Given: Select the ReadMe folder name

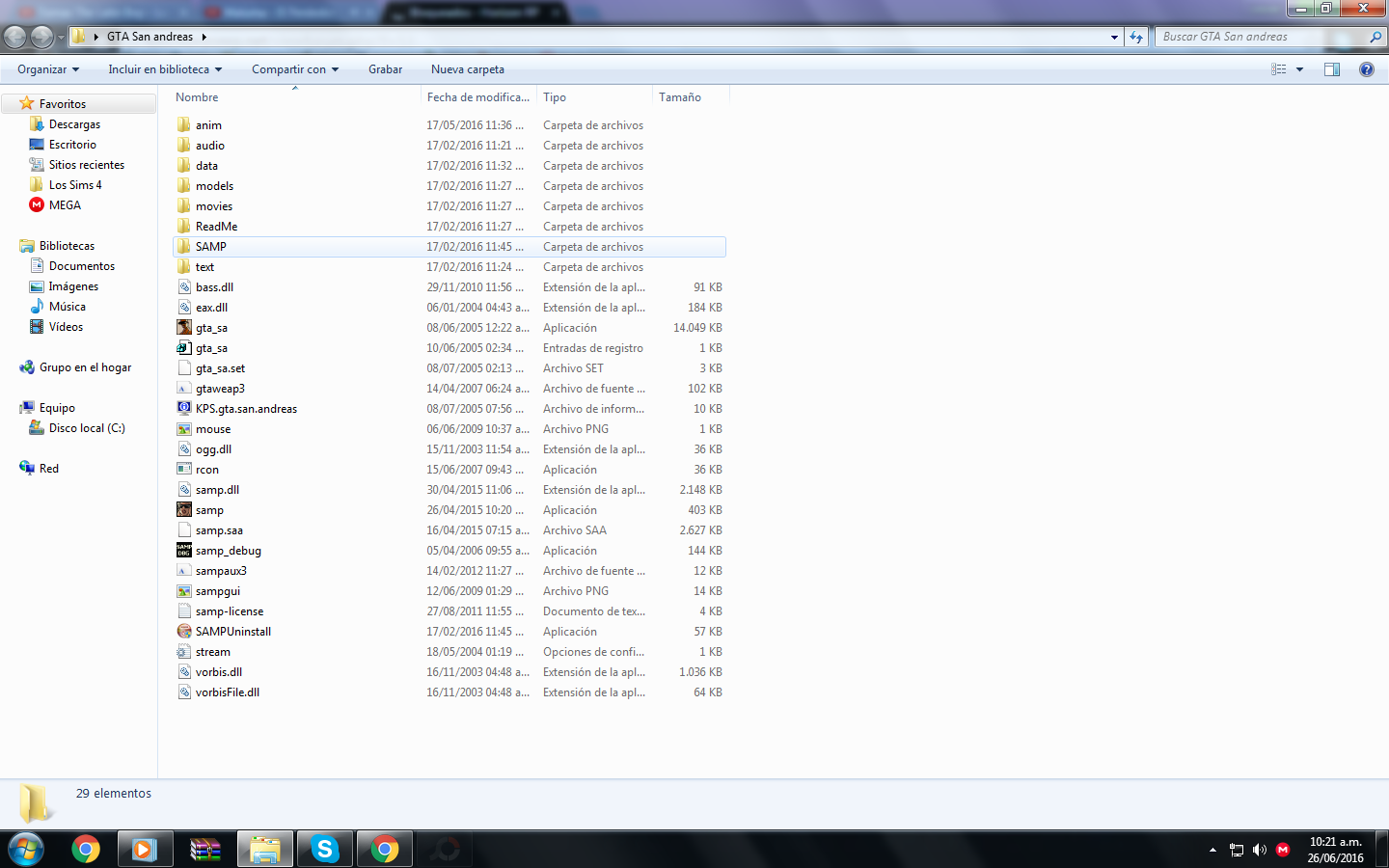Looking at the screenshot, I should click(216, 227).
